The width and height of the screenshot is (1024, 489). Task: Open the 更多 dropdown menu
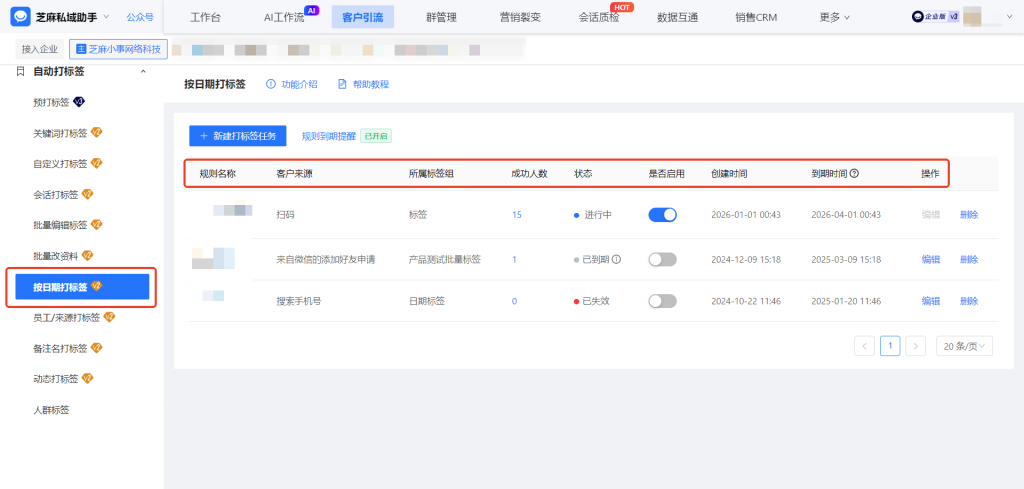click(x=835, y=18)
